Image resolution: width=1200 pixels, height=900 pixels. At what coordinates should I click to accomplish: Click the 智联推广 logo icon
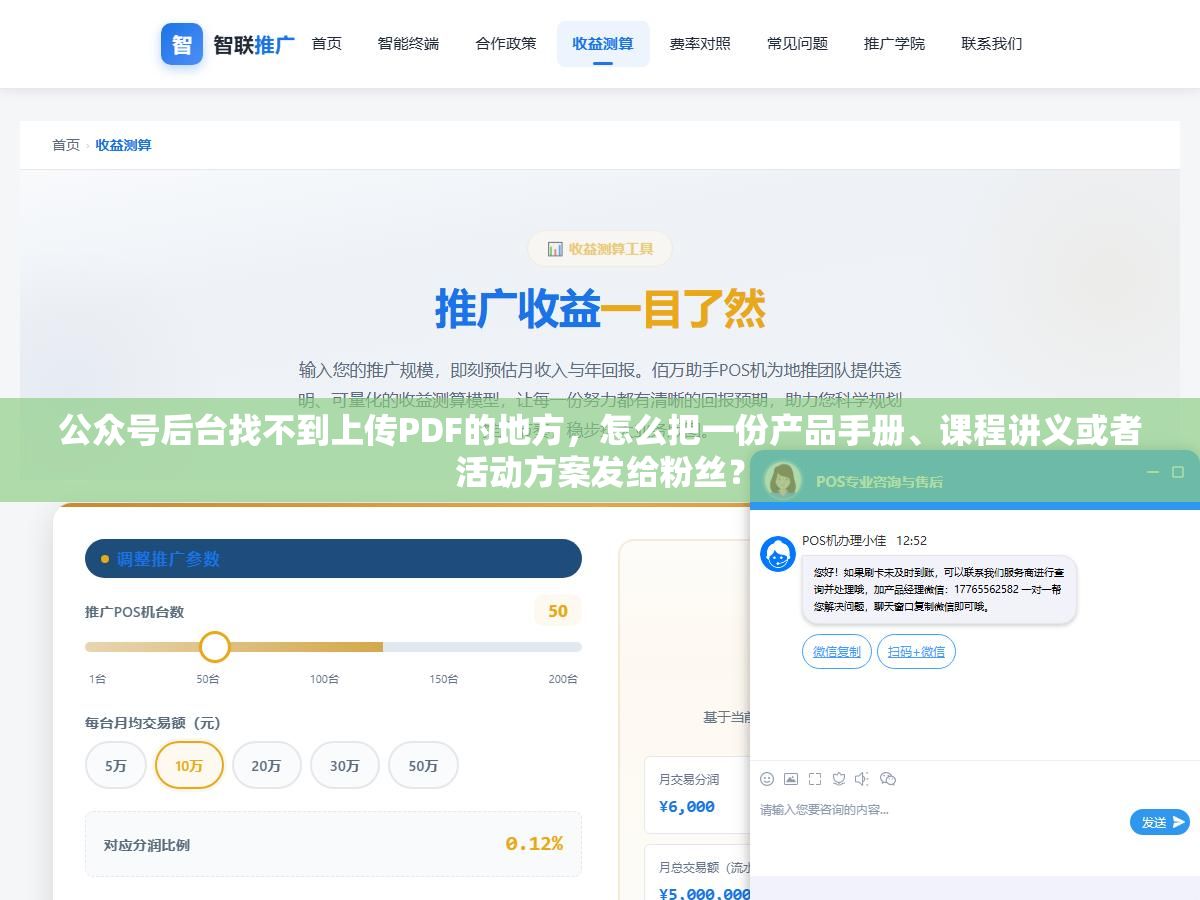click(x=182, y=44)
